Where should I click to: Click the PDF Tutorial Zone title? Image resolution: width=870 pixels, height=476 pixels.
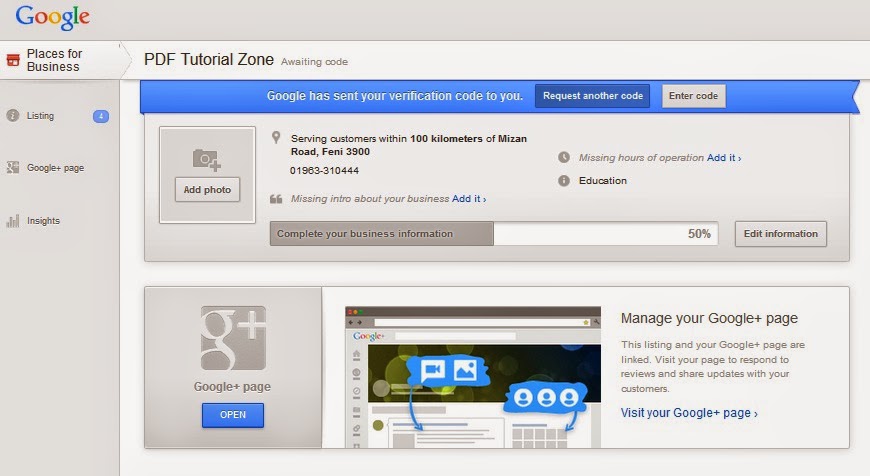[209, 59]
